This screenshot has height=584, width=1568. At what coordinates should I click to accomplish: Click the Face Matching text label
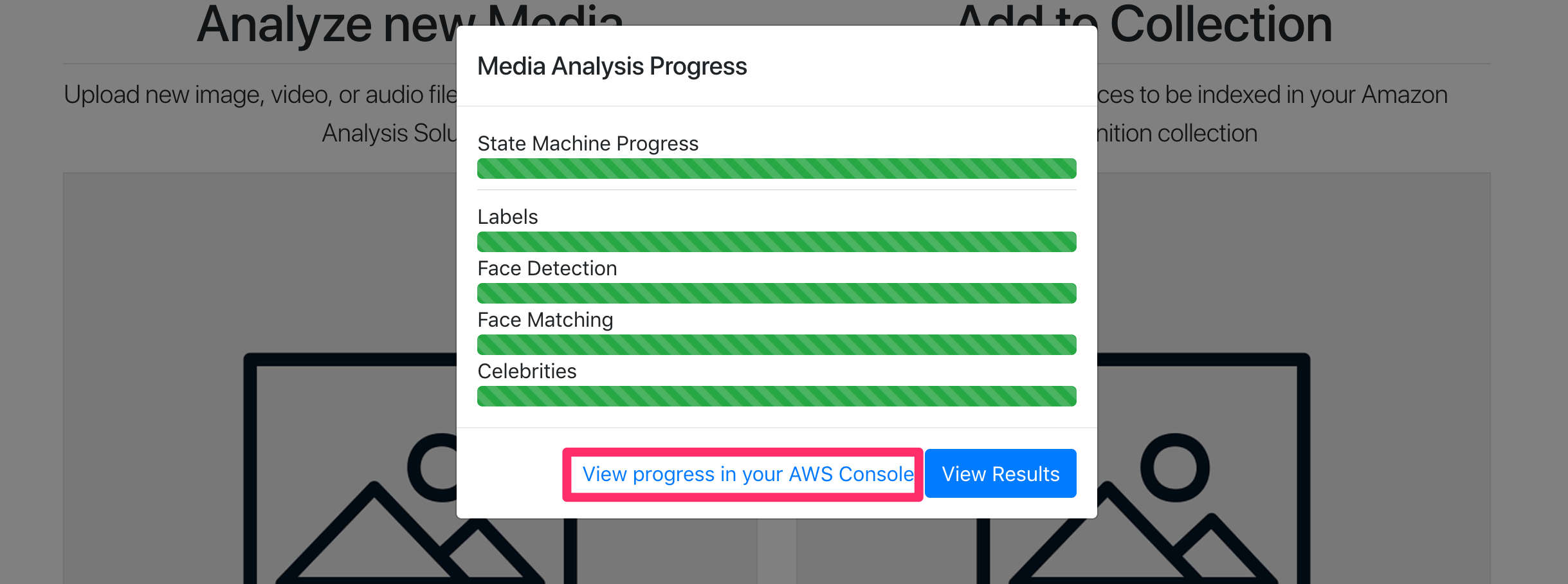click(x=545, y=320)
